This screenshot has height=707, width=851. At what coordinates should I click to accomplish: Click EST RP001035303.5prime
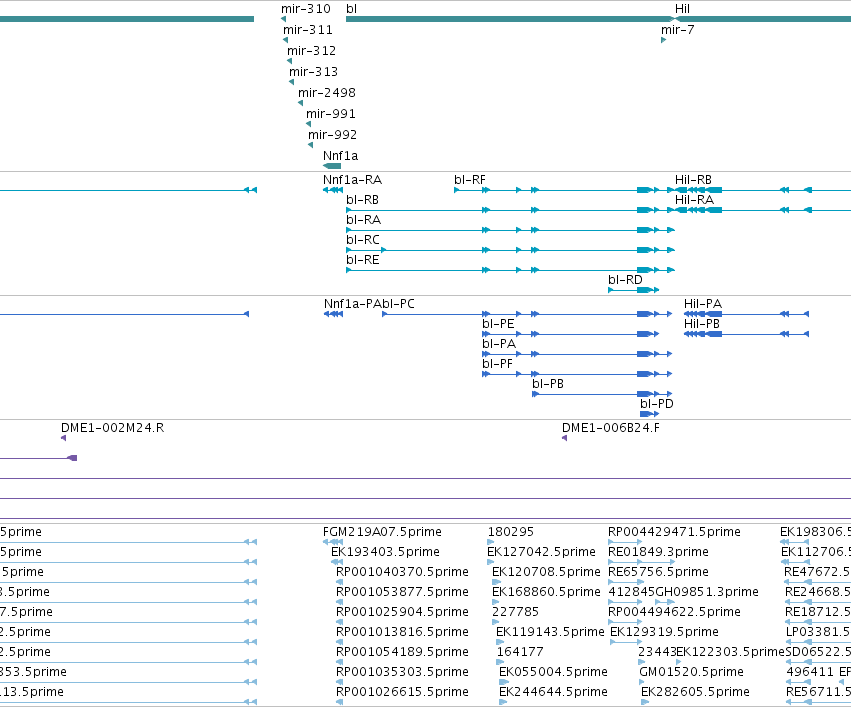tap(340, 682)
